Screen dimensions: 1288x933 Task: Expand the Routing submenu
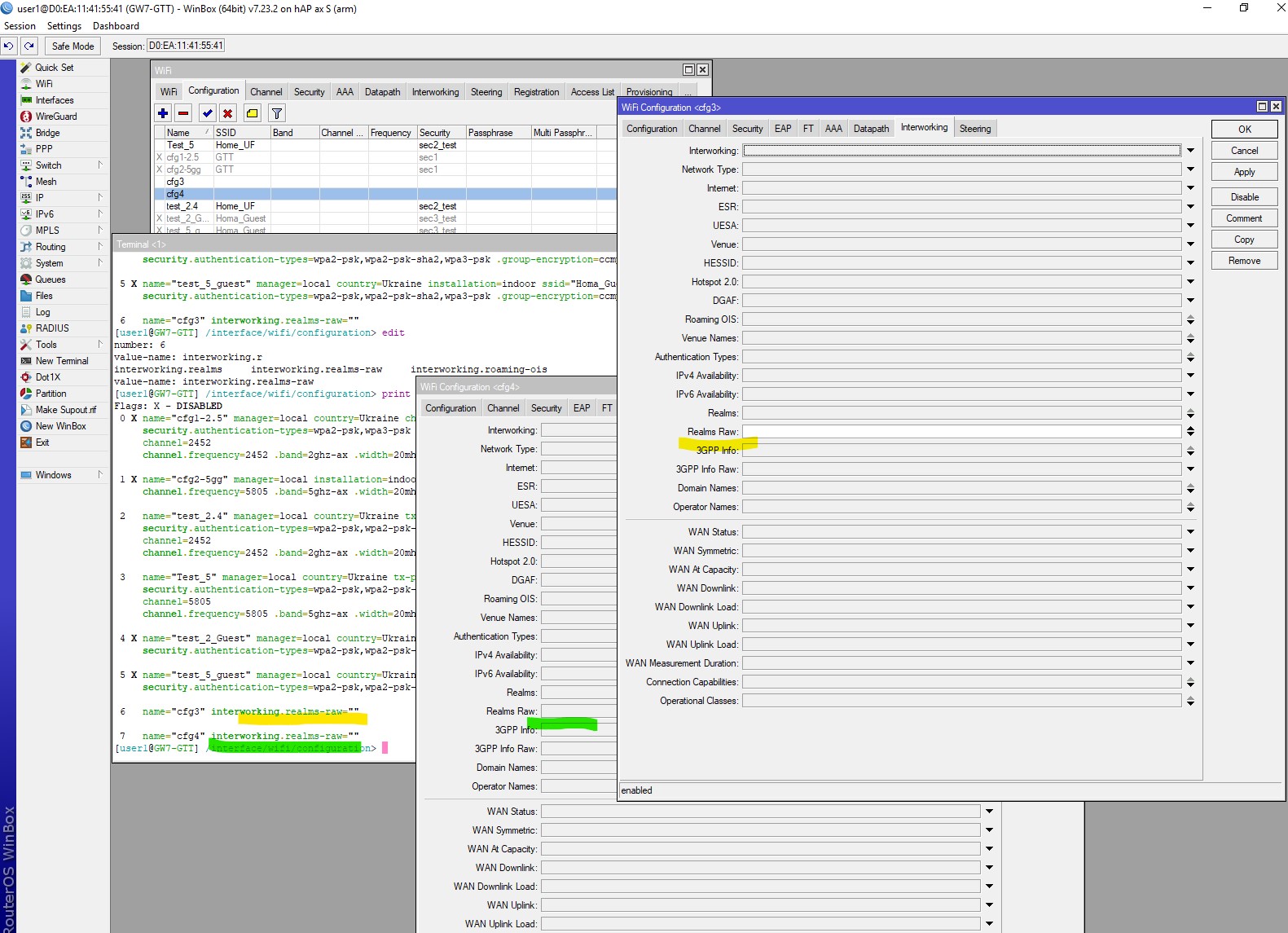tap(100, 247)
